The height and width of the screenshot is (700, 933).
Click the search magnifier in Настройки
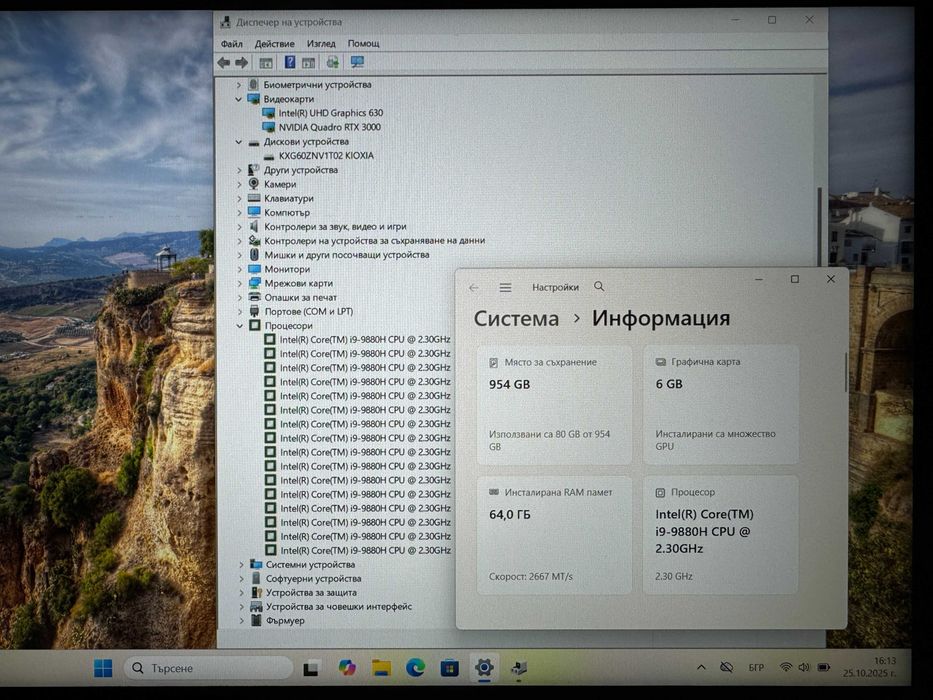tap(599, 287)
